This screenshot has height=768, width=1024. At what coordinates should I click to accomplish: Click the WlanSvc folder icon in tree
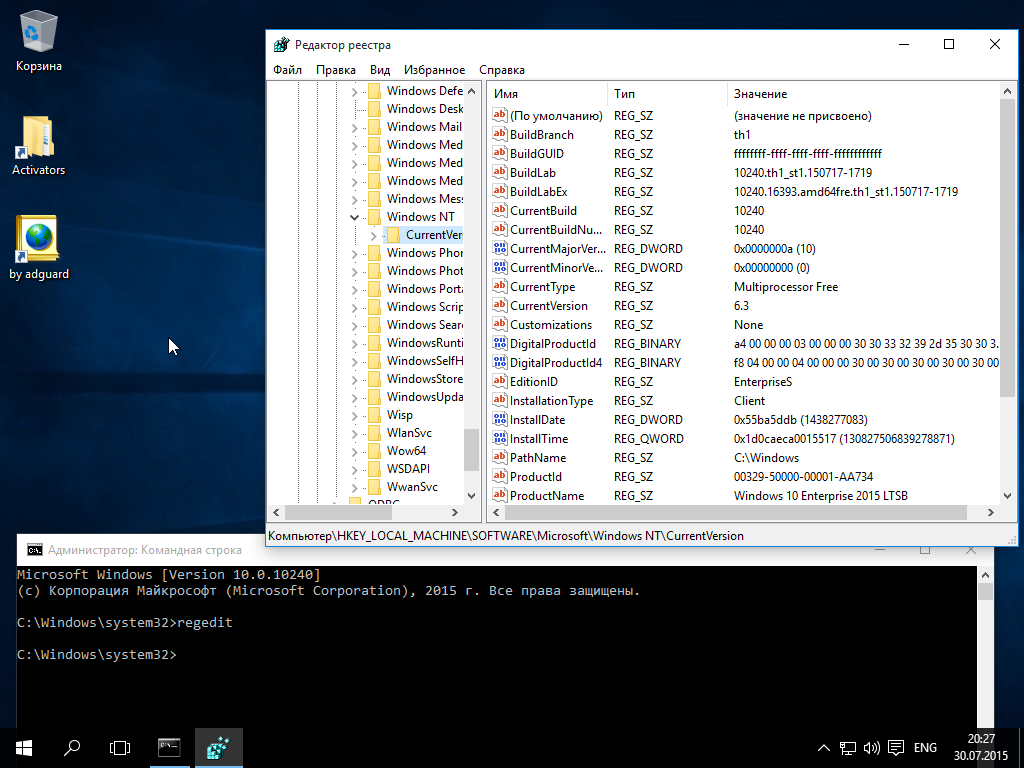(374, 433)
